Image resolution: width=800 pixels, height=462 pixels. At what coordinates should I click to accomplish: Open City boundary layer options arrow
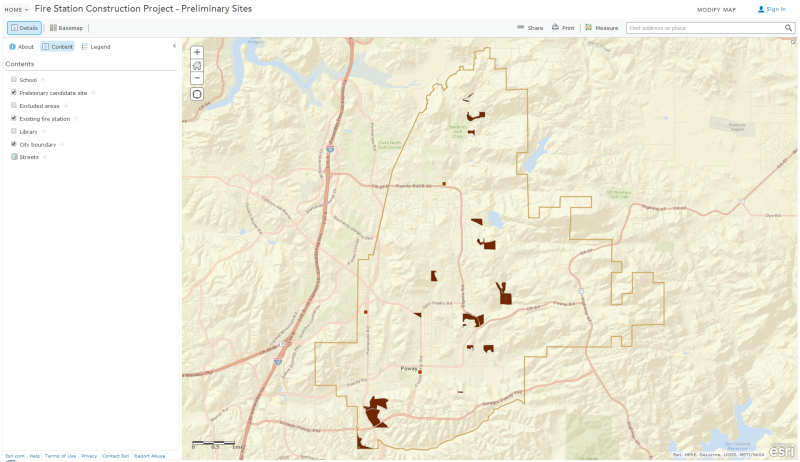tap(62, 144)
